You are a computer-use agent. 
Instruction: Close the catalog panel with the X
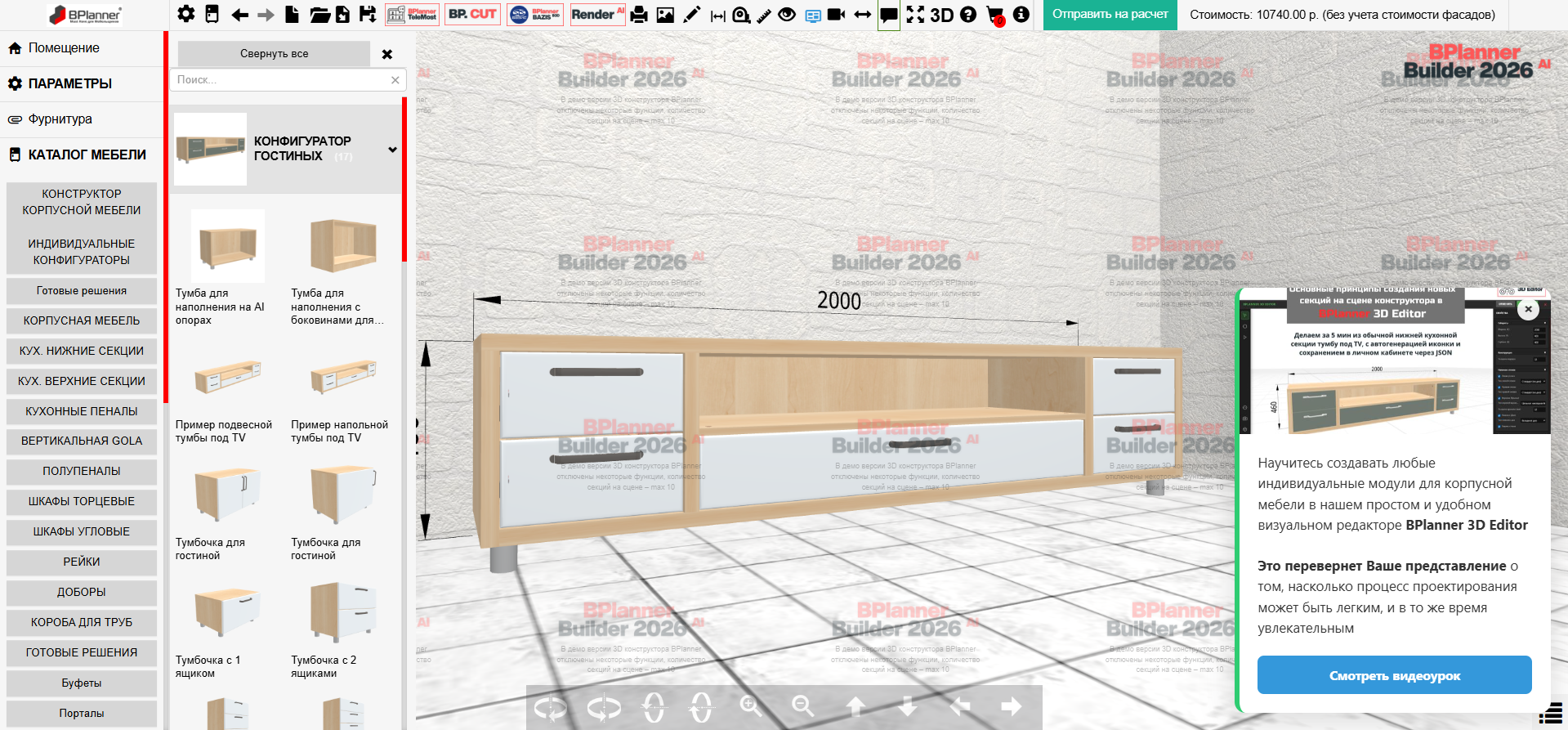387,54
